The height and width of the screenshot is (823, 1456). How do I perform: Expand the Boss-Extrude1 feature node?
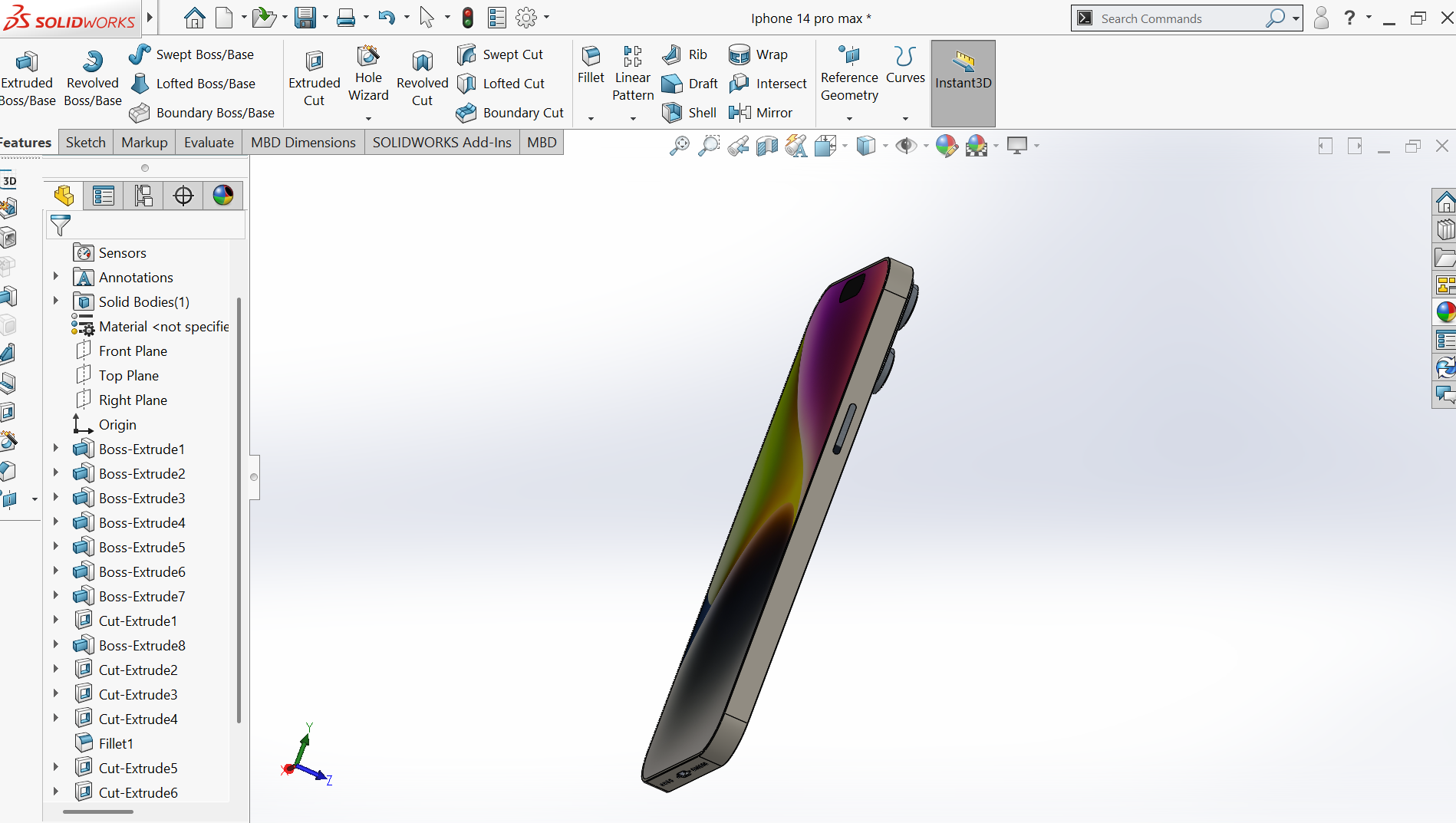(x=56, y=449)
